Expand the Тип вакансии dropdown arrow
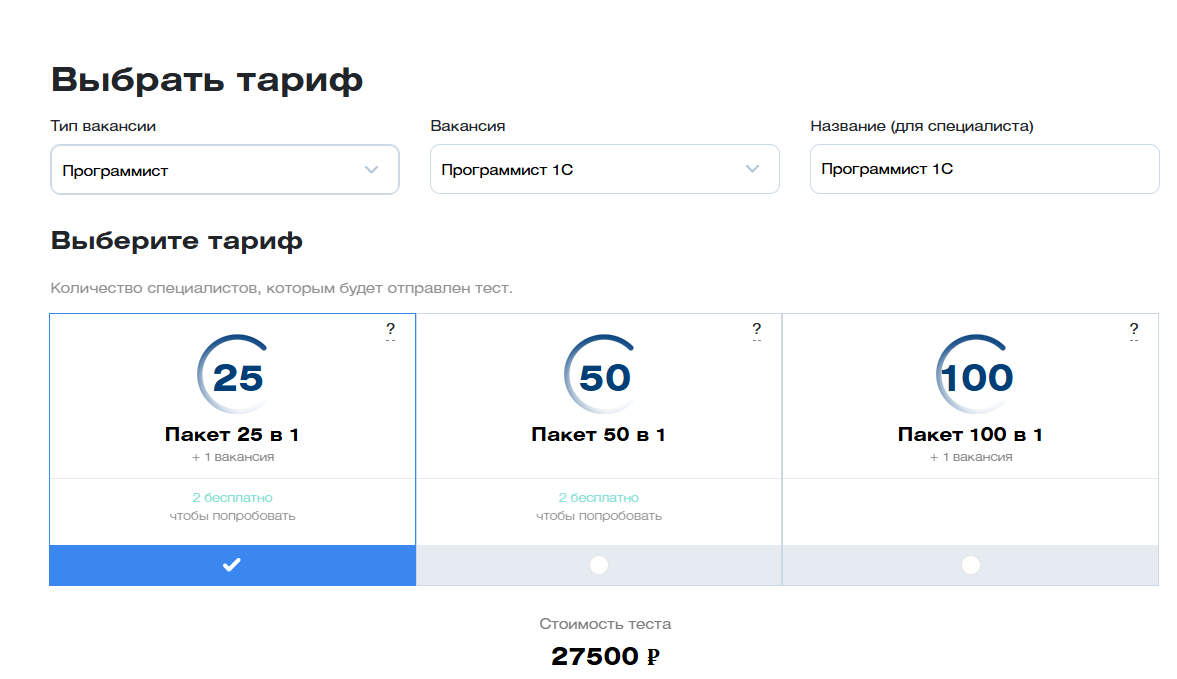1177x679 pixels. click(372, 170)
